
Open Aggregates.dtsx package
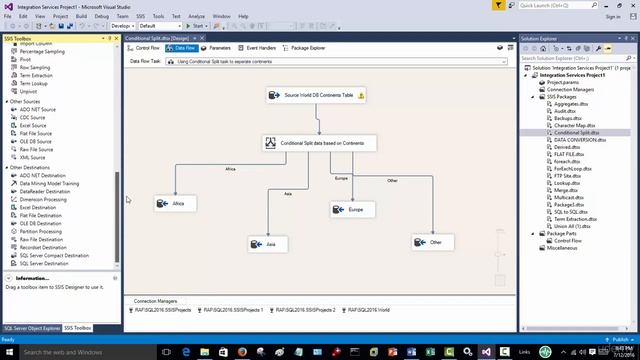[571, 104]
